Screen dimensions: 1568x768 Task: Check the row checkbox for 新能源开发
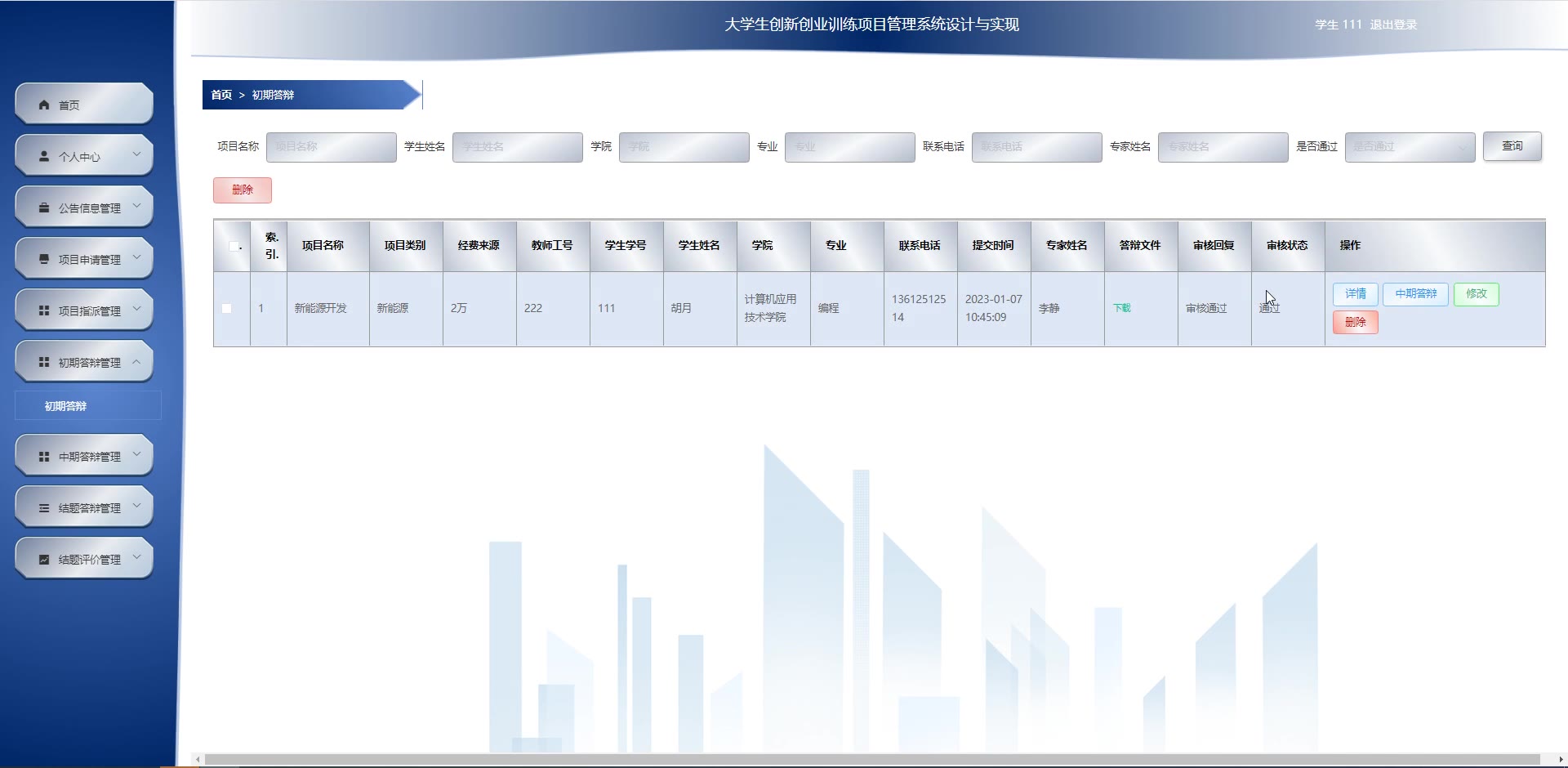(x=226, y=308)
